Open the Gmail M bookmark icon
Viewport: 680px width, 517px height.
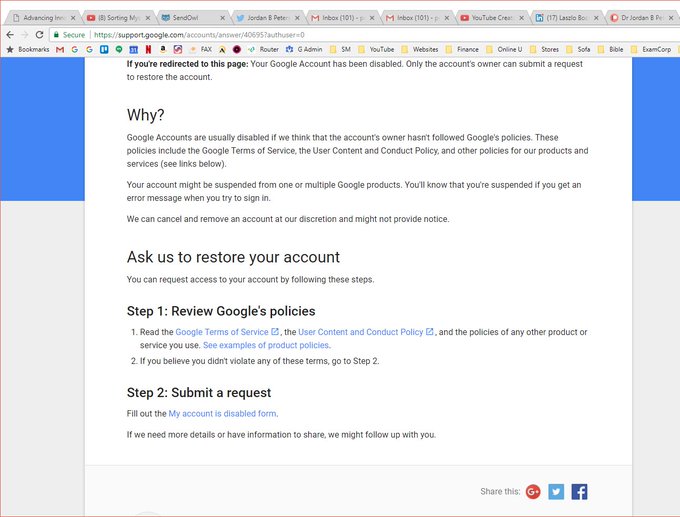tap(60, 49)
